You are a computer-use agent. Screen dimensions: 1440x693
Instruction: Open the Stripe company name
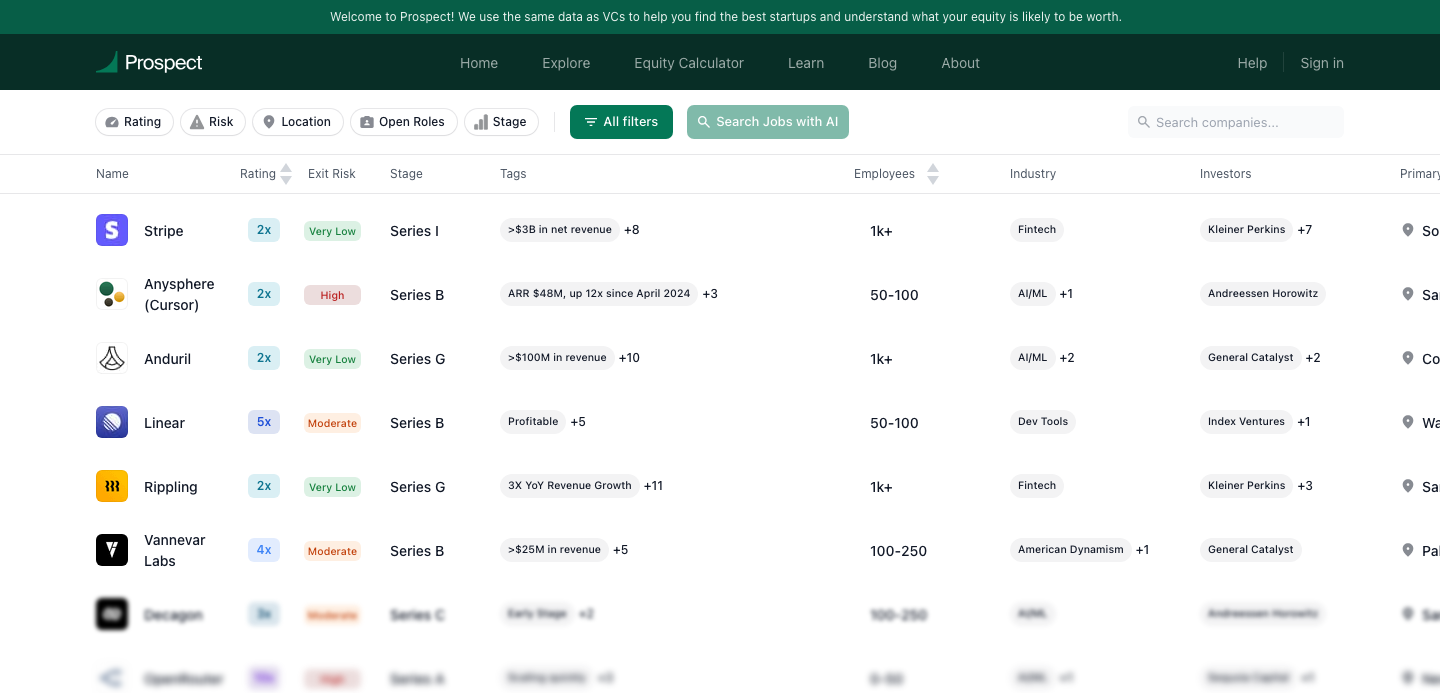tap(164, 231)
